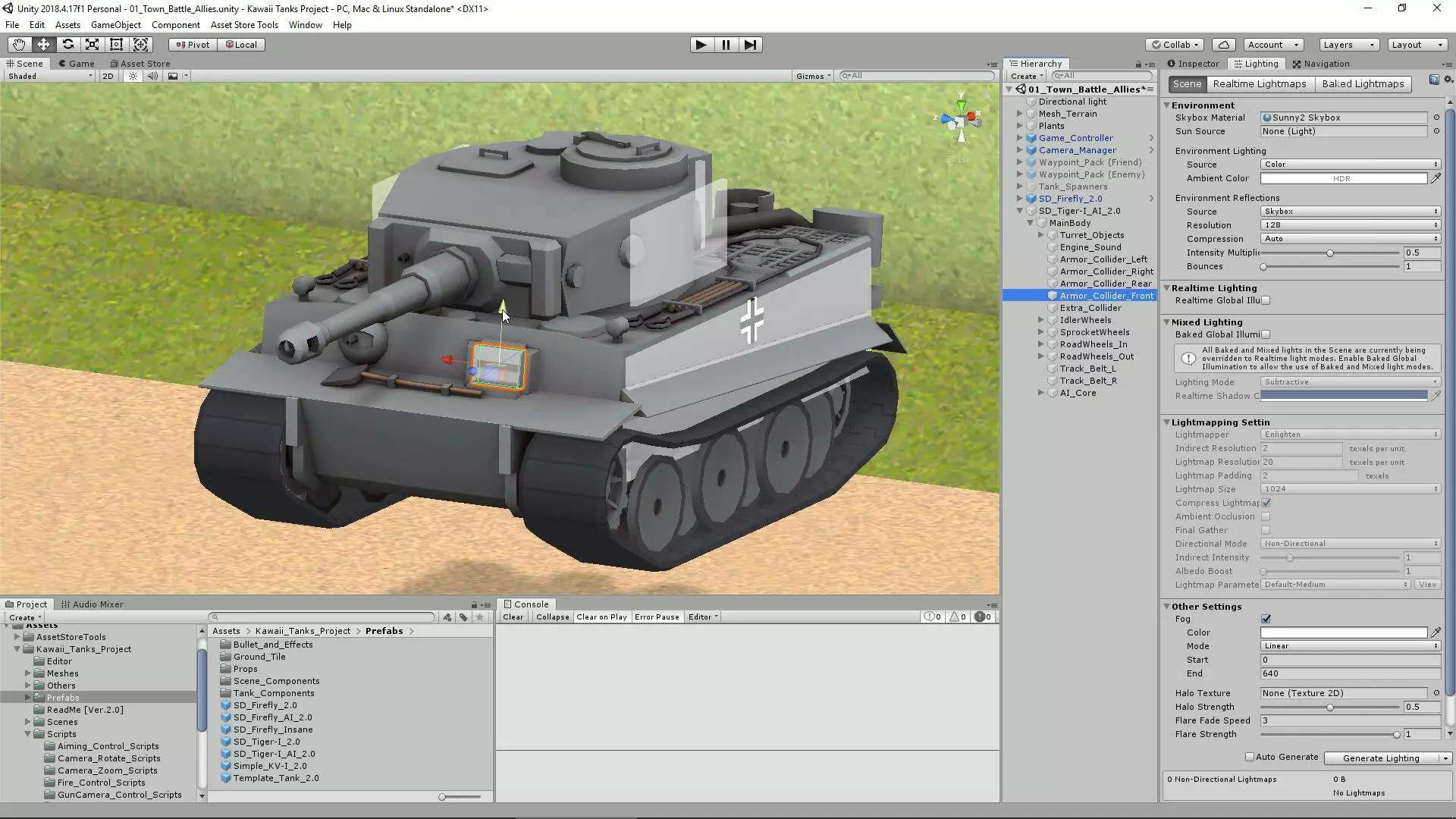This screenshot has height=819, width=1456.
Task: Click the Generate Lighting button
Action: [x=1380, y=758]
